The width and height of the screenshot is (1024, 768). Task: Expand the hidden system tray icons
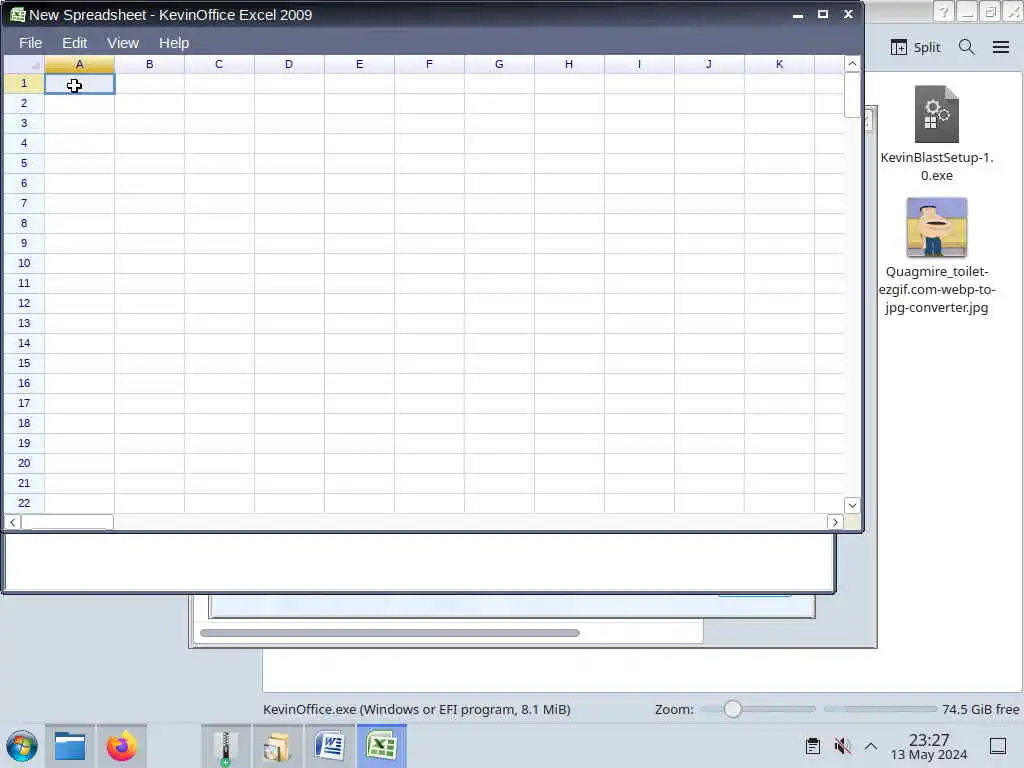pyautogui.click(x=871, y=746)
